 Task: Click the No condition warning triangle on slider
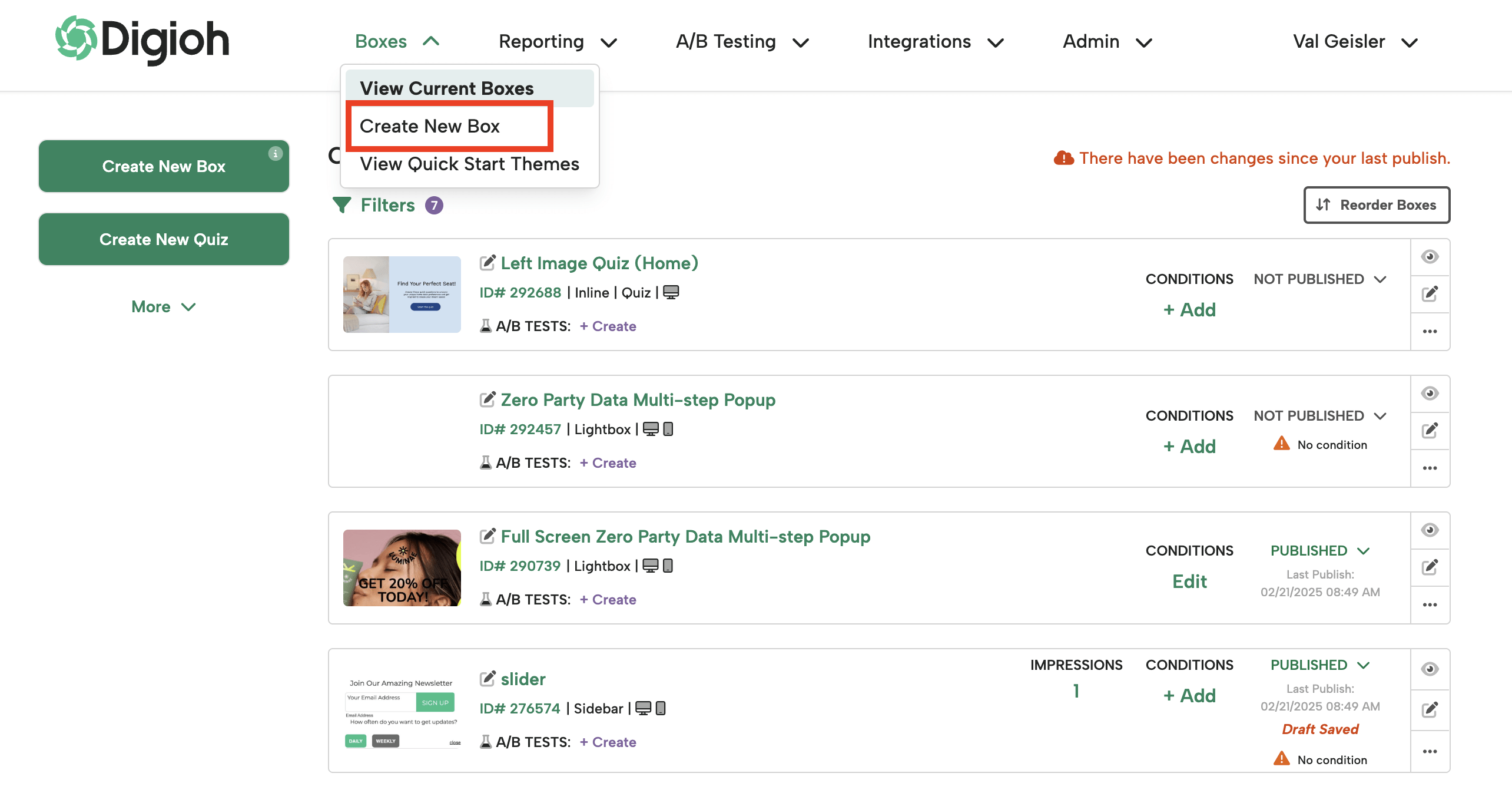click(1281, 759)
